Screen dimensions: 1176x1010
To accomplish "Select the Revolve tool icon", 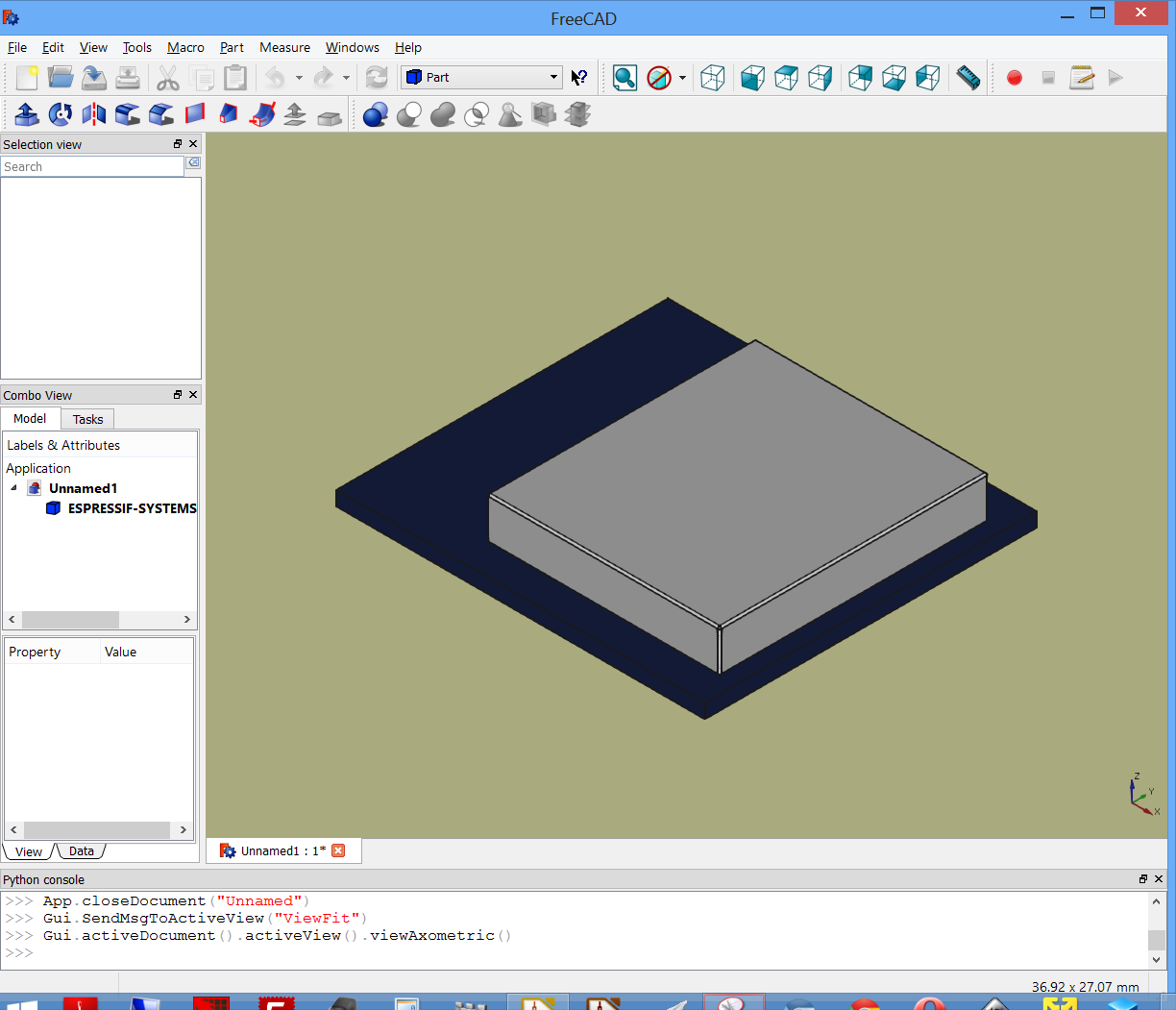I will tap(61, 114).
